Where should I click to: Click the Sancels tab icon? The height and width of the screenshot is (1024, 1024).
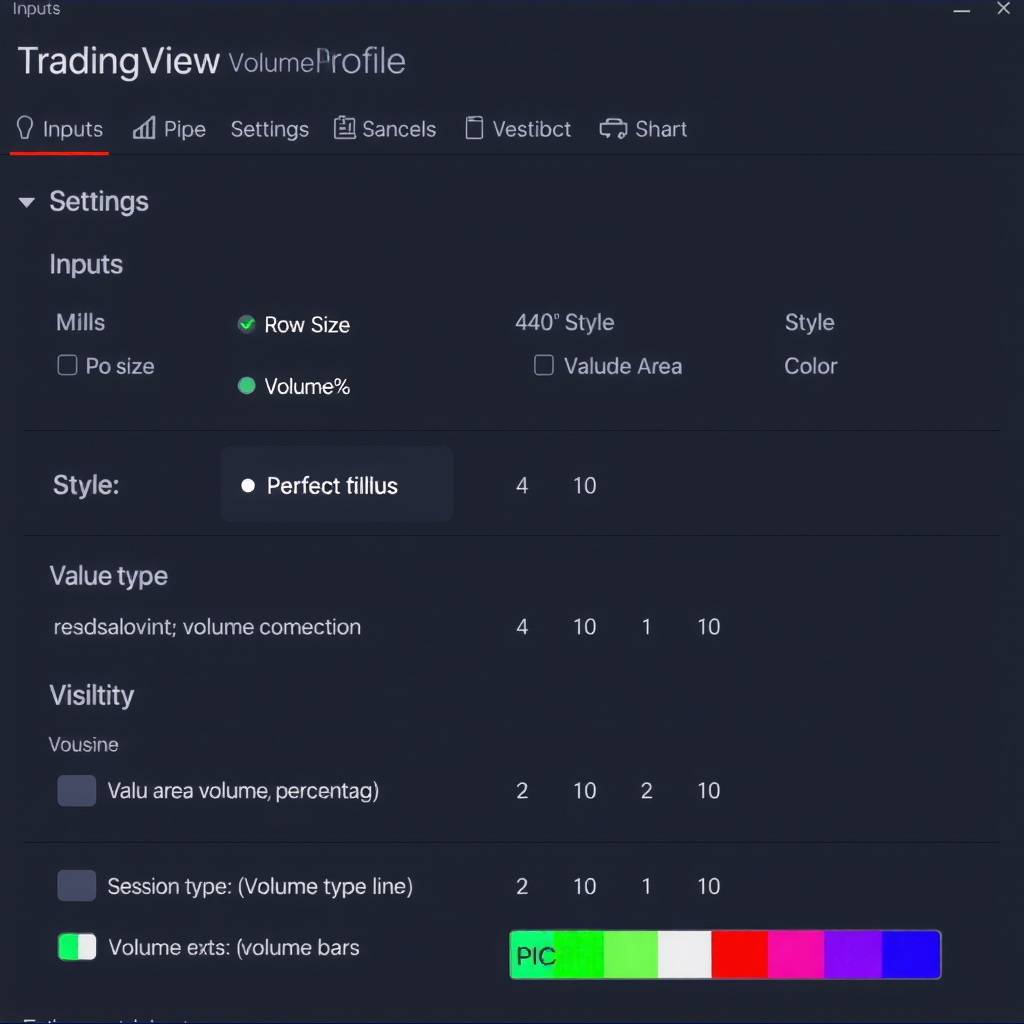pyautogui.click(x=345, y=128)
